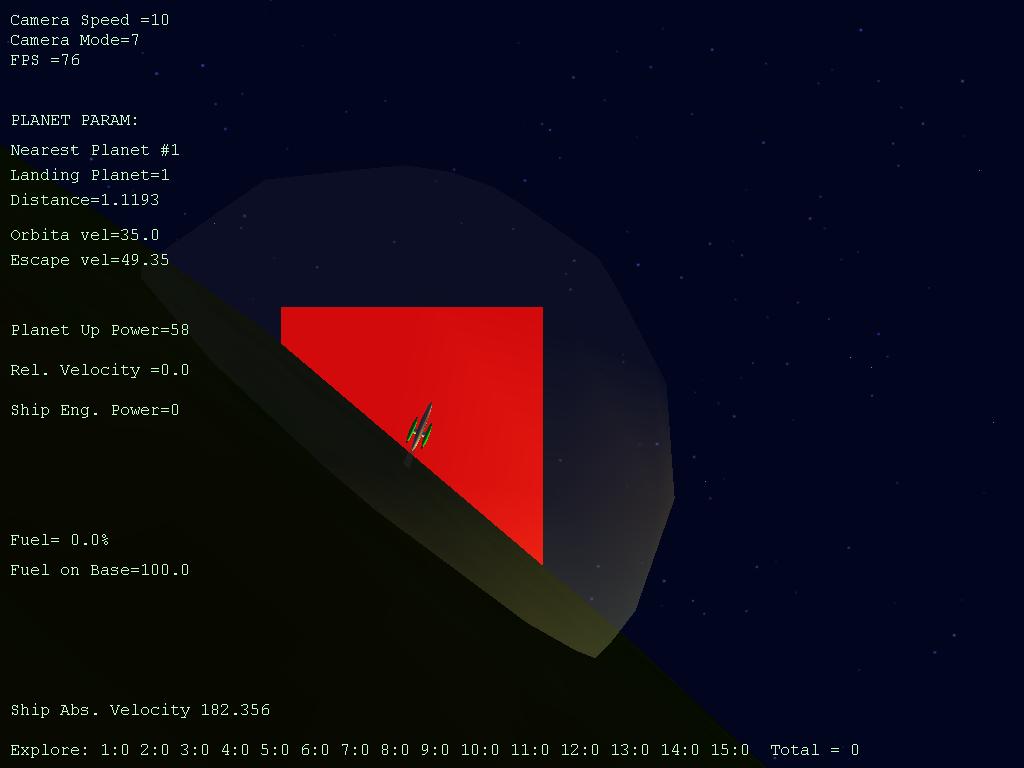Click the Total = 0 counter
1024x768 pixels.
(814, 750)
